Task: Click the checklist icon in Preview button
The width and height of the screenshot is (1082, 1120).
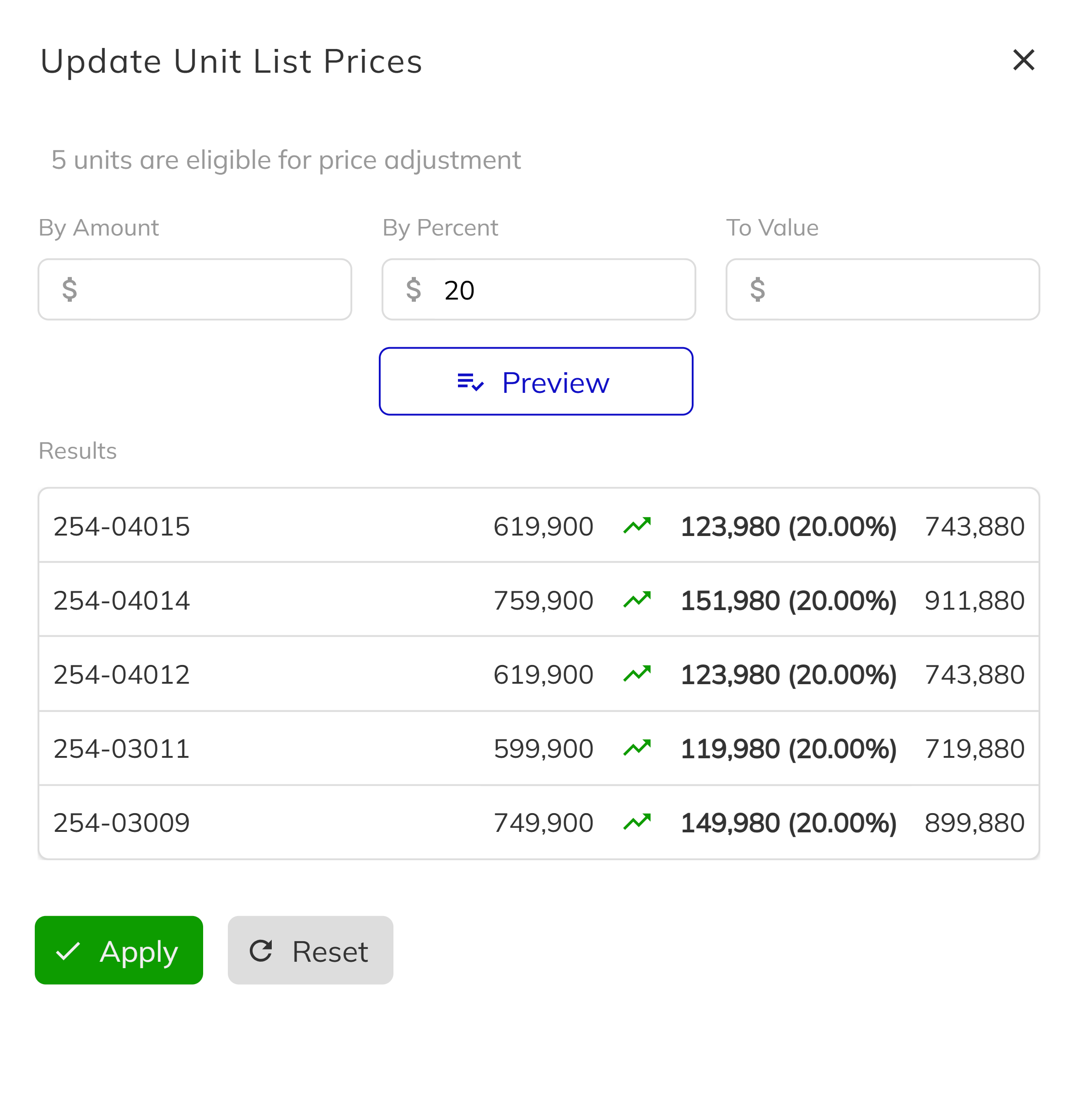Action: click(x=469, y=382)
